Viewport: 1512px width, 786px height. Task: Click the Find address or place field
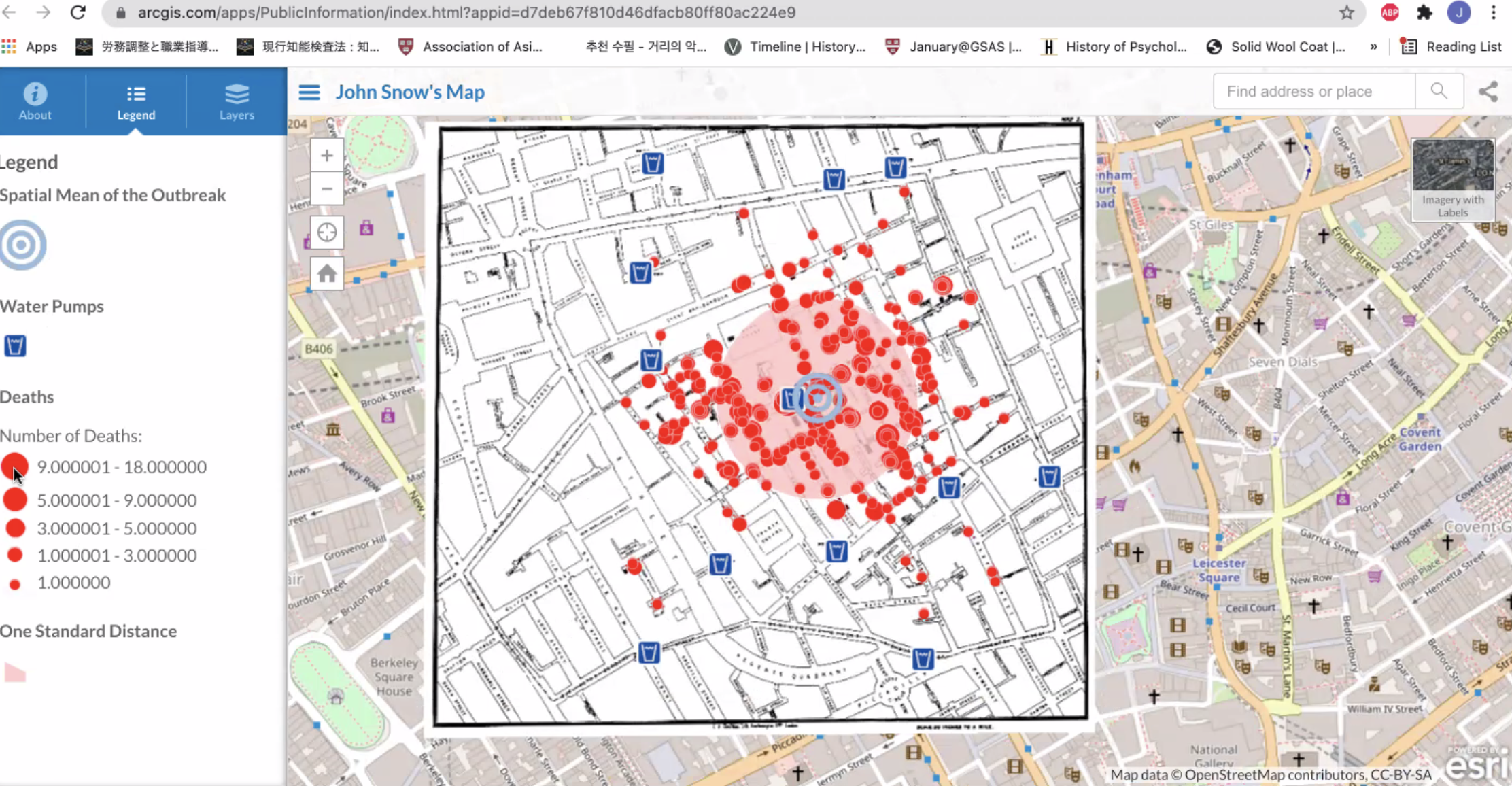(1313, 91)
